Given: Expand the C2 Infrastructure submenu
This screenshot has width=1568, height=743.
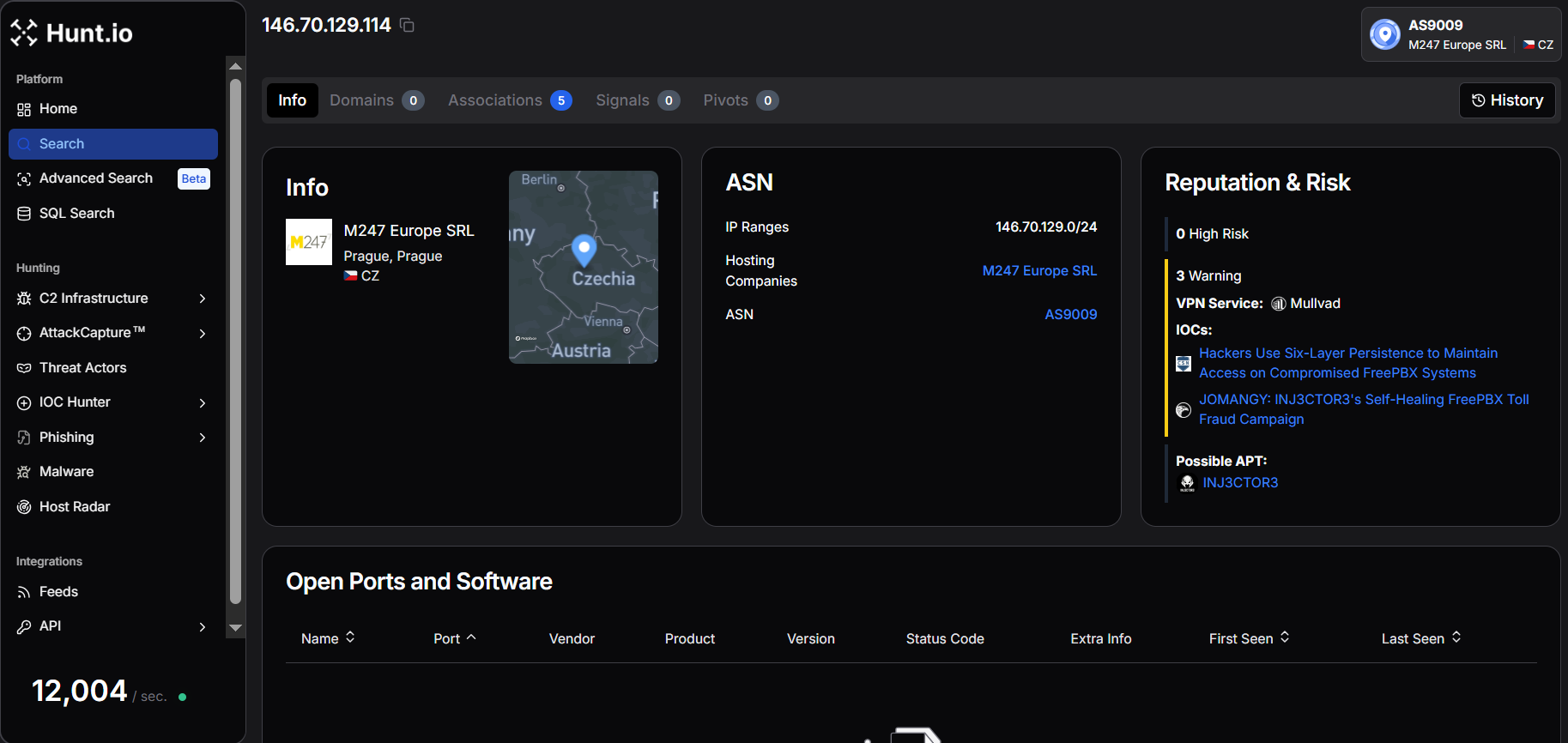Looking at the screenshot, I should tap(203, 299).
